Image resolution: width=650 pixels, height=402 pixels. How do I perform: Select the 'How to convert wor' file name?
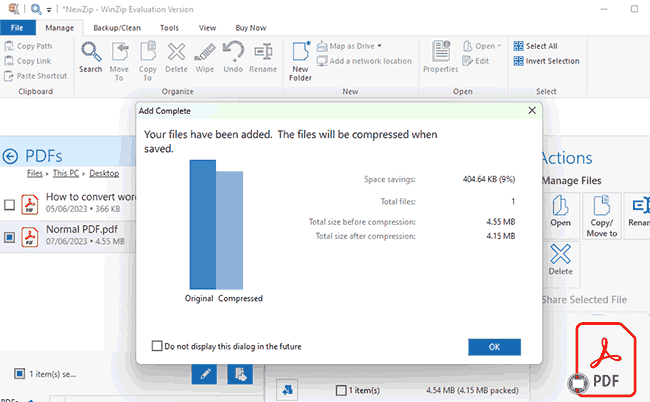click(x=90, y=197)
